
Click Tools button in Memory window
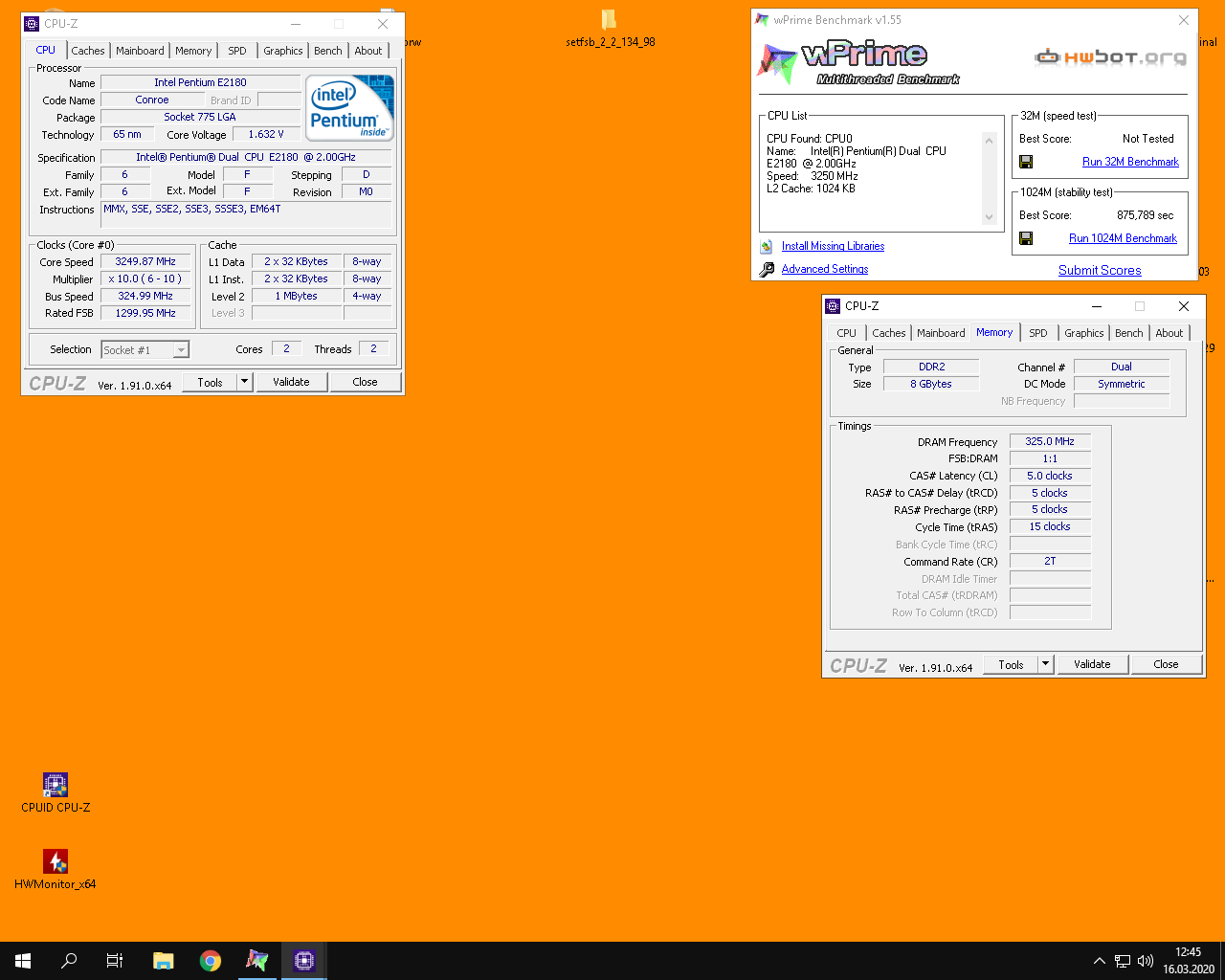coord(1011,664)
